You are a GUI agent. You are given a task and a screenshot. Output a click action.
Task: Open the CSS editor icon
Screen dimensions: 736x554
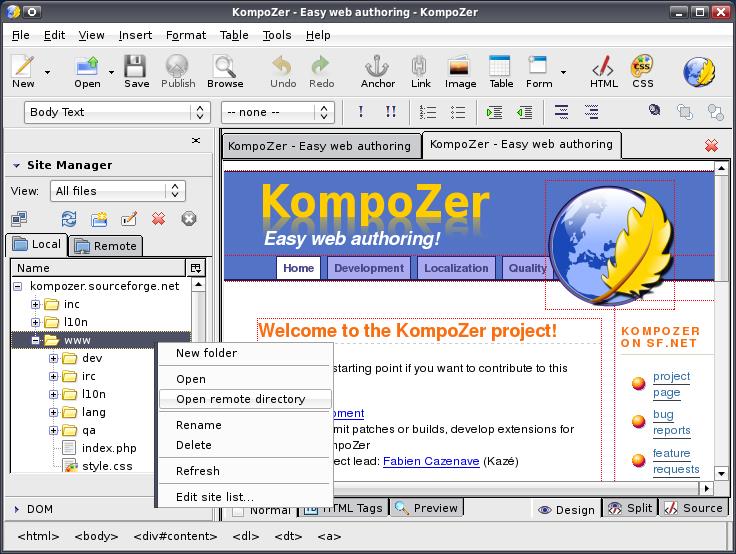pos(642,71)
